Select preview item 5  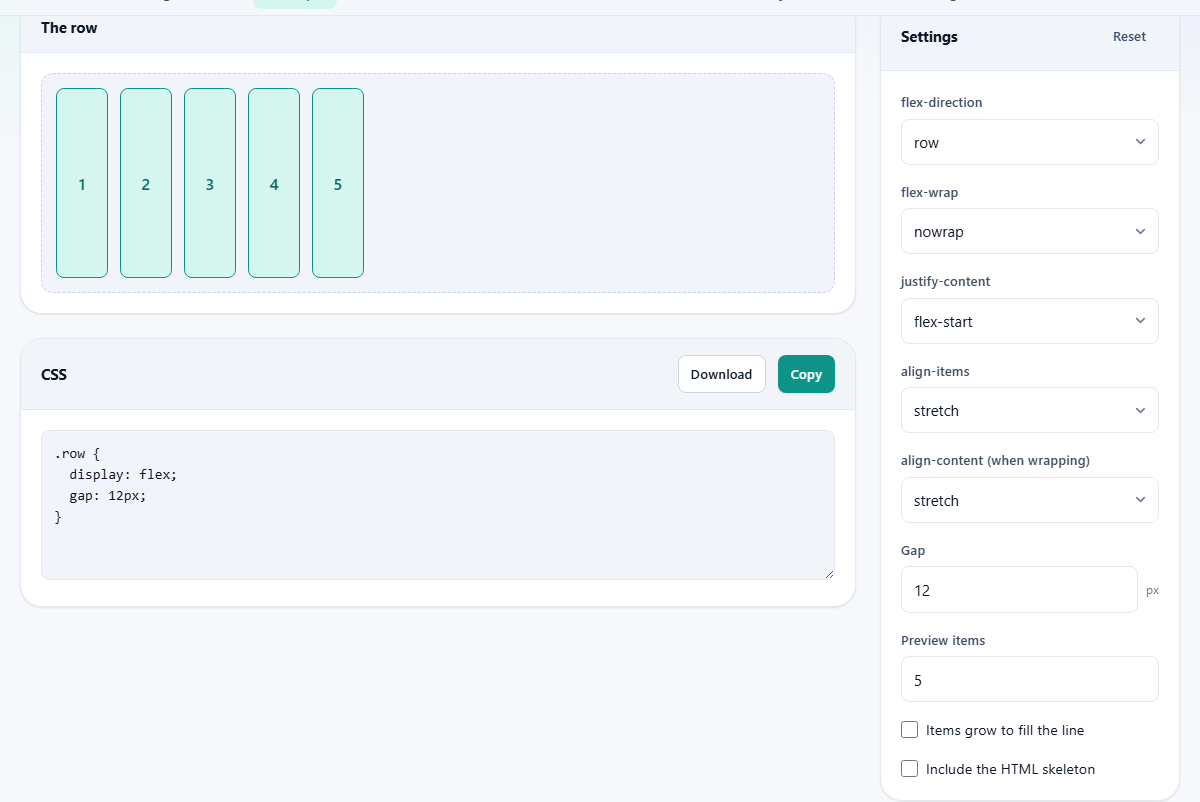[x=338, y=183]
